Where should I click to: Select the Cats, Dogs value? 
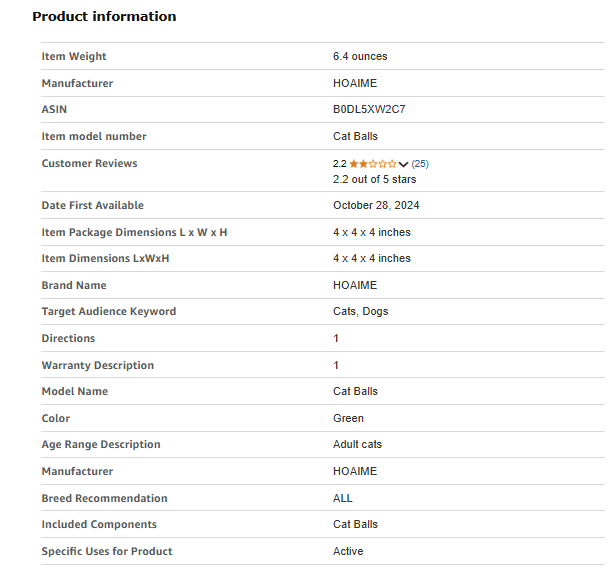(x=360, y=311)
